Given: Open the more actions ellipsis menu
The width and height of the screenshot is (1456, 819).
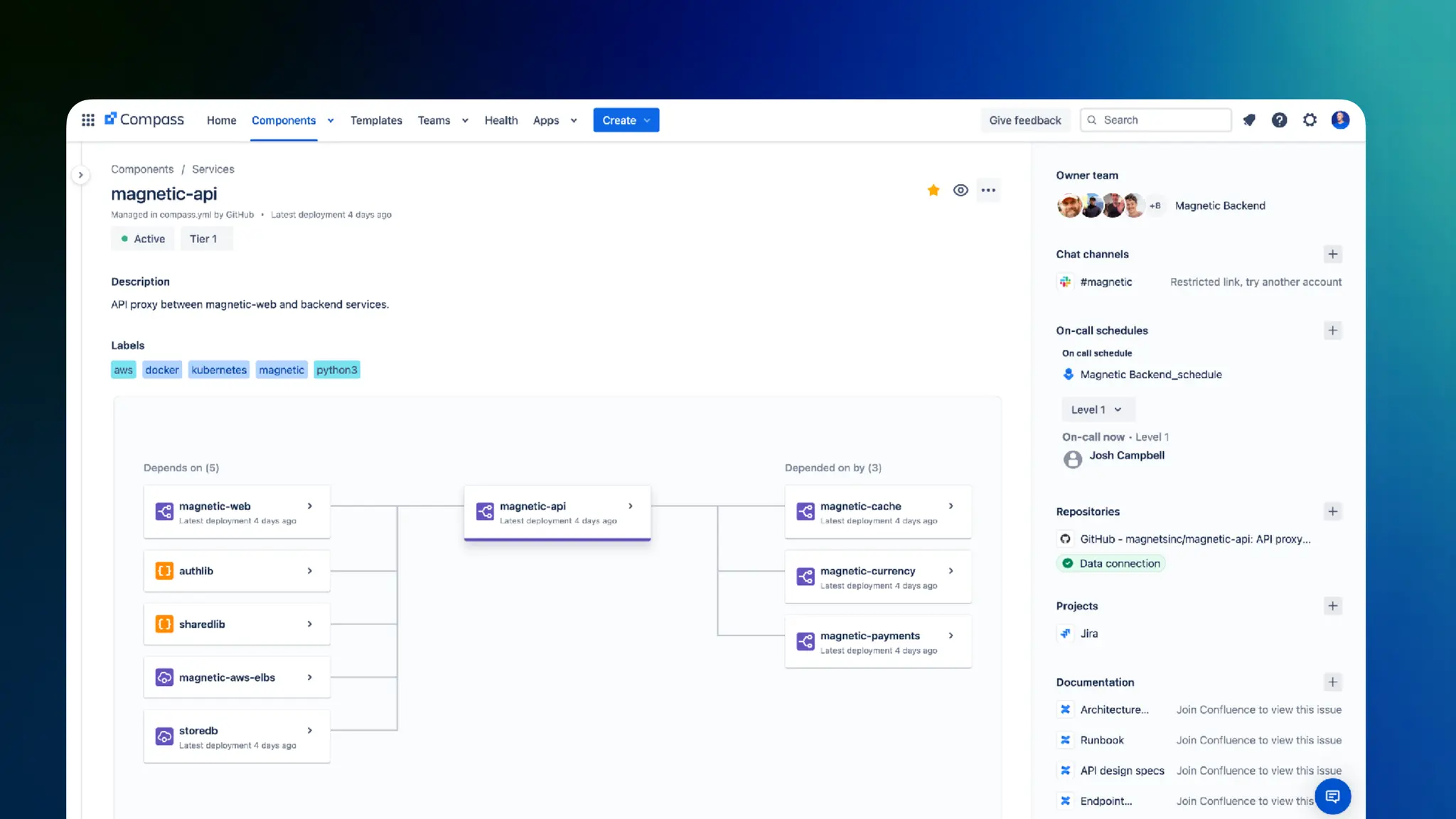Looking at the screenshot, I should [x=988, y=190].
